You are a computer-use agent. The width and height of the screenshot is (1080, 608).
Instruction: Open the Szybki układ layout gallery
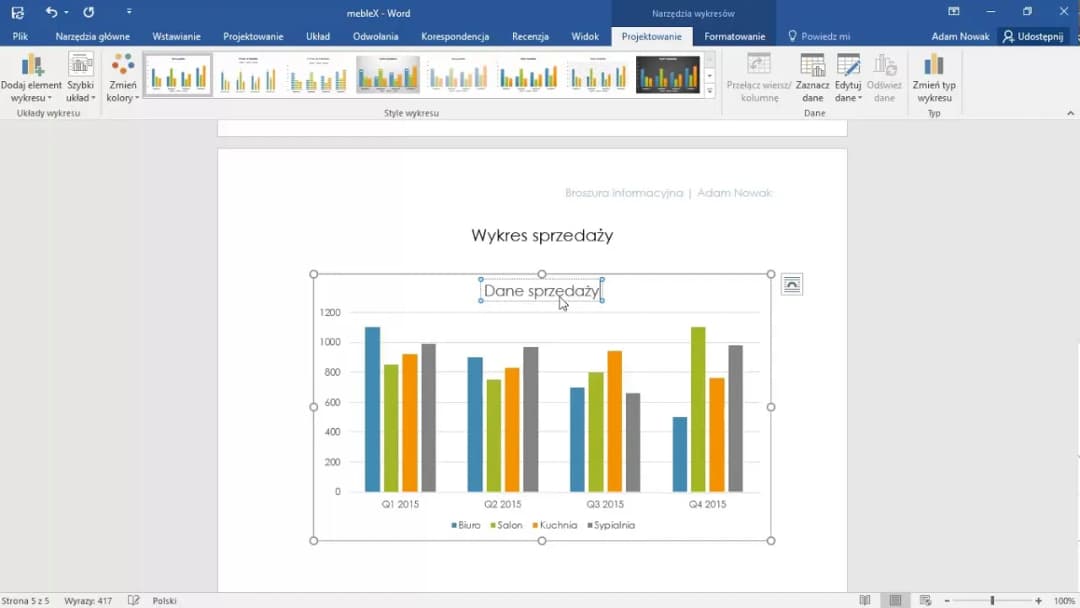(81, 78)
